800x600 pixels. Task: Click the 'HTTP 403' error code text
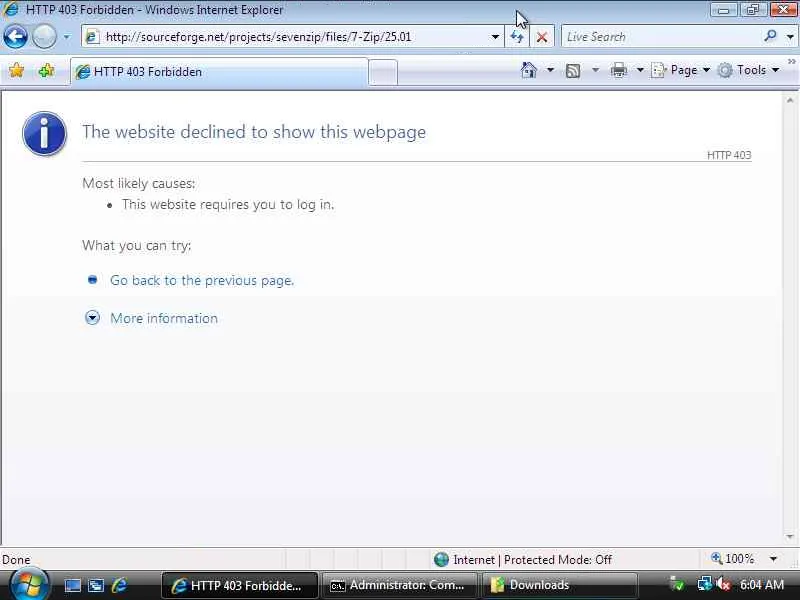729,155
